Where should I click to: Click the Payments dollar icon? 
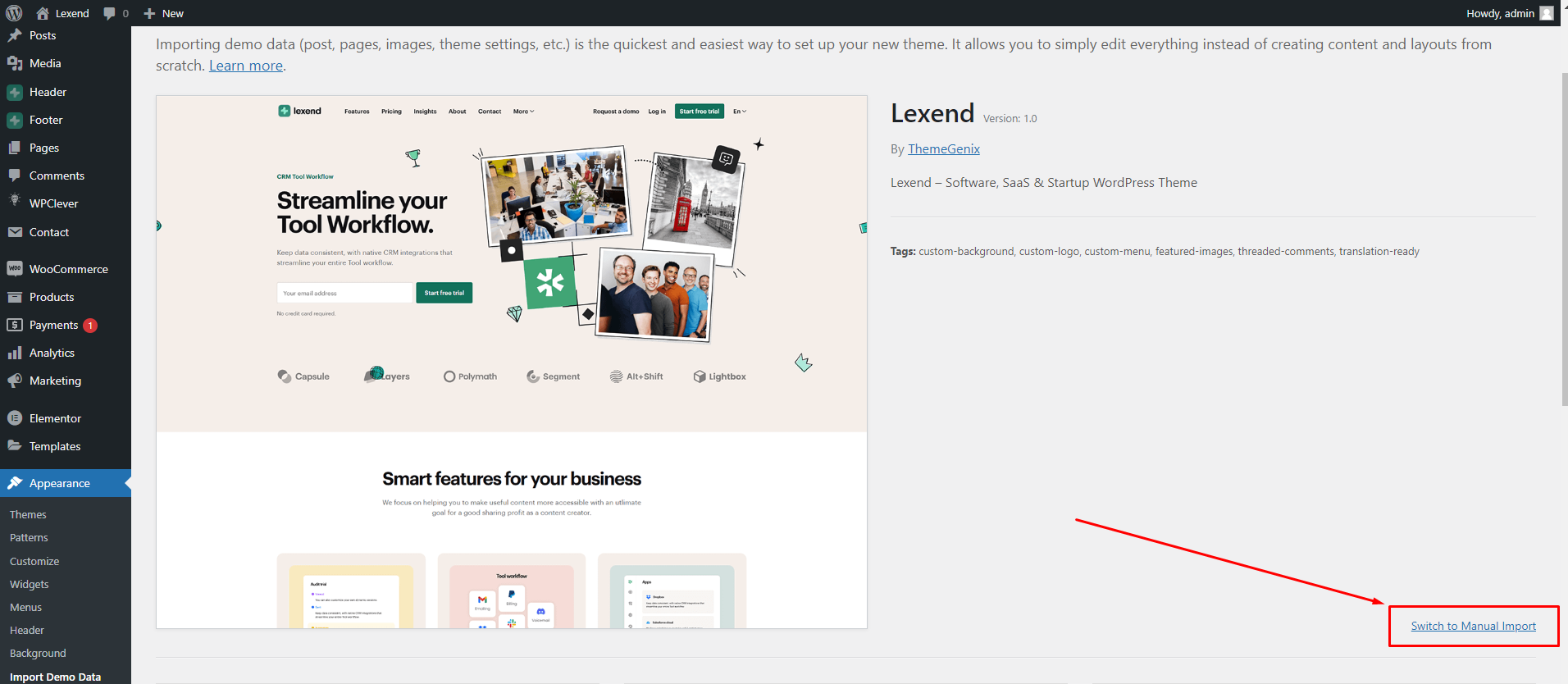point(15,325)
